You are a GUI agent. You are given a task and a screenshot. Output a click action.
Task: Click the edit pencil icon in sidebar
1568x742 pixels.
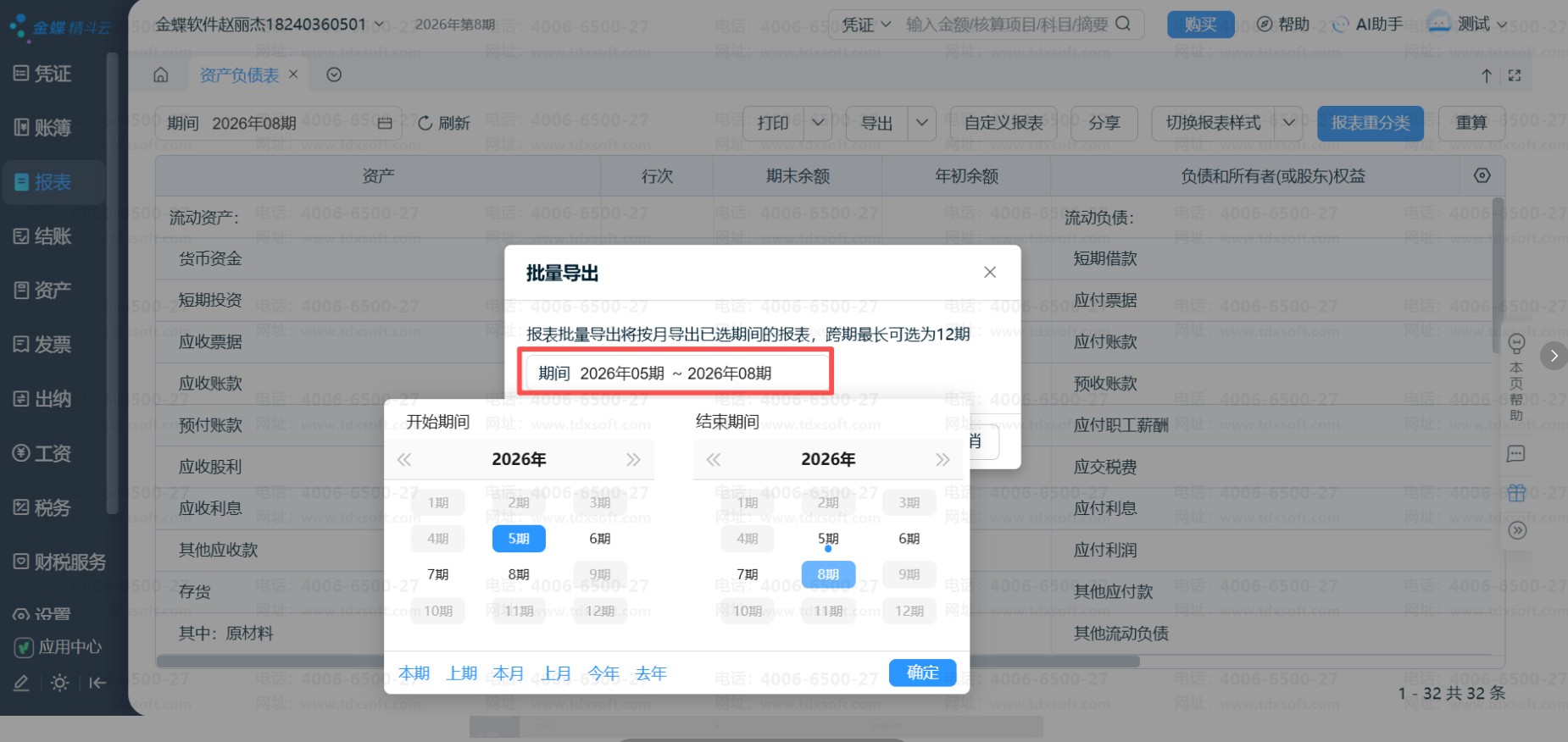pyautogui.click(x=22, y=683)
